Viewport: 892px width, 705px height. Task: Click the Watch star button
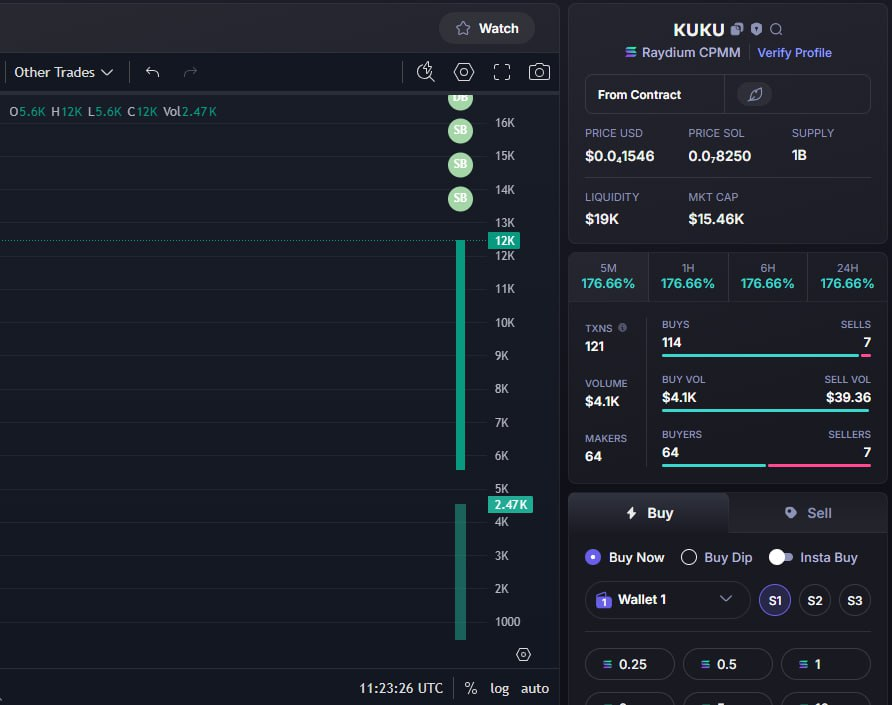[487, 28]
